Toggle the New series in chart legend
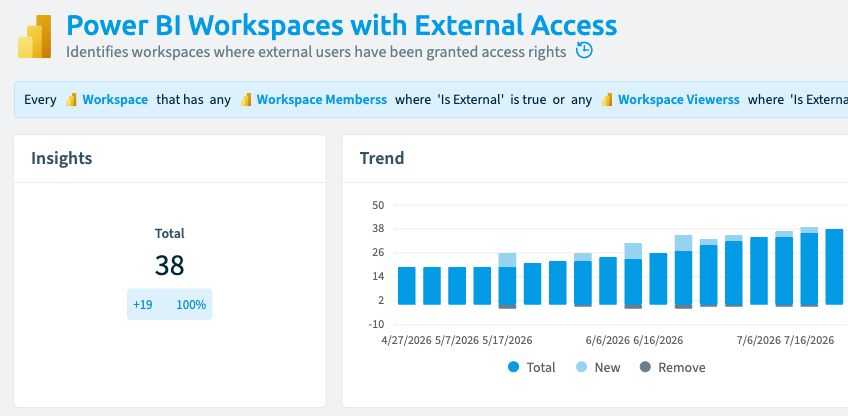Image resolution: width=848 pixels, height=416 pixels. [597, 367]
